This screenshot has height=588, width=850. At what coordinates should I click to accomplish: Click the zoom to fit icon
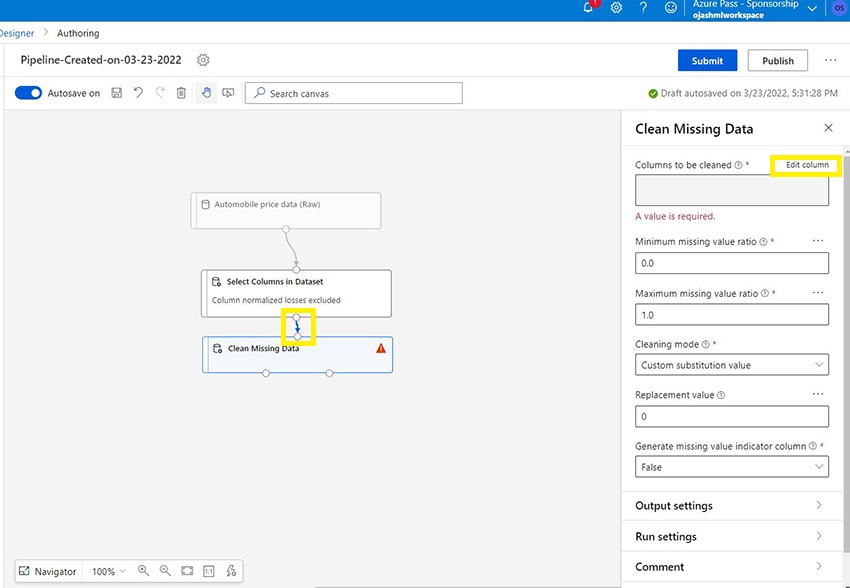click(187, 571)
